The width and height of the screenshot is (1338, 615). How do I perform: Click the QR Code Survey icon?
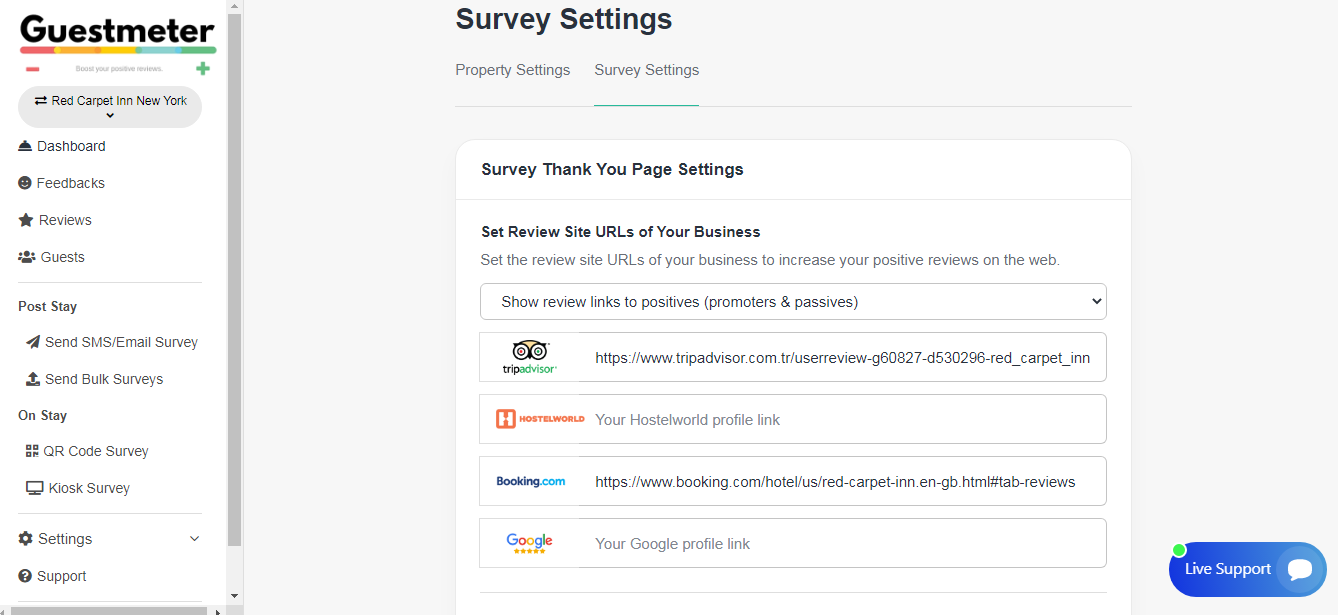[x=32, y=451]
